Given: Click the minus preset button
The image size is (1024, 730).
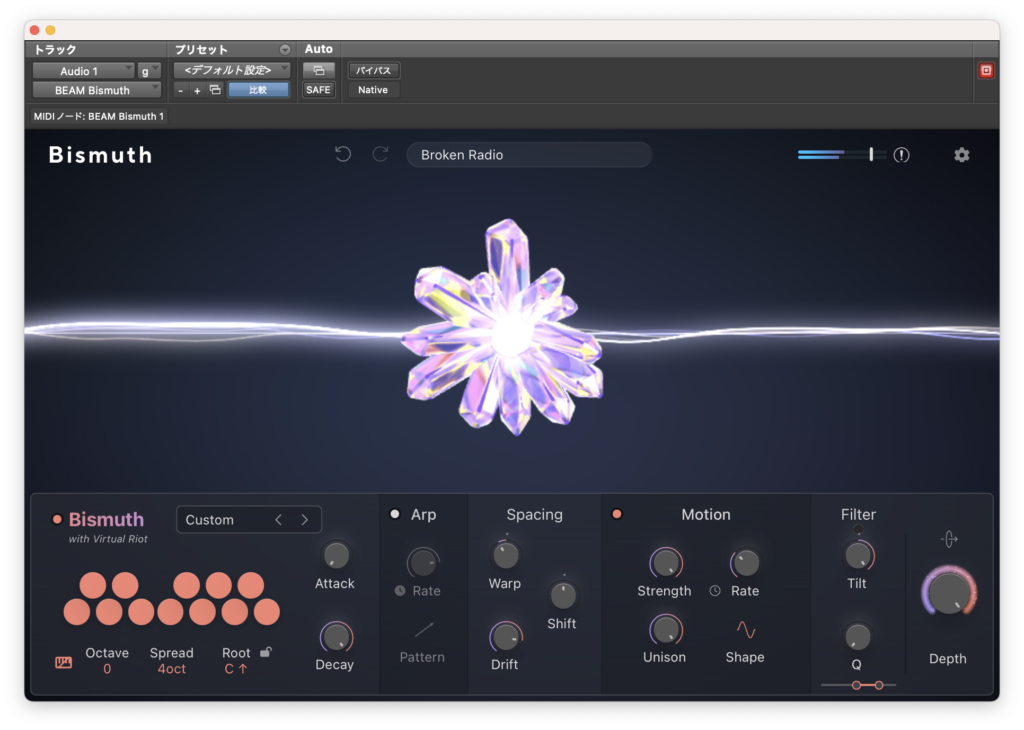Looking at the screenshot, I should click(x=180, y=91).
